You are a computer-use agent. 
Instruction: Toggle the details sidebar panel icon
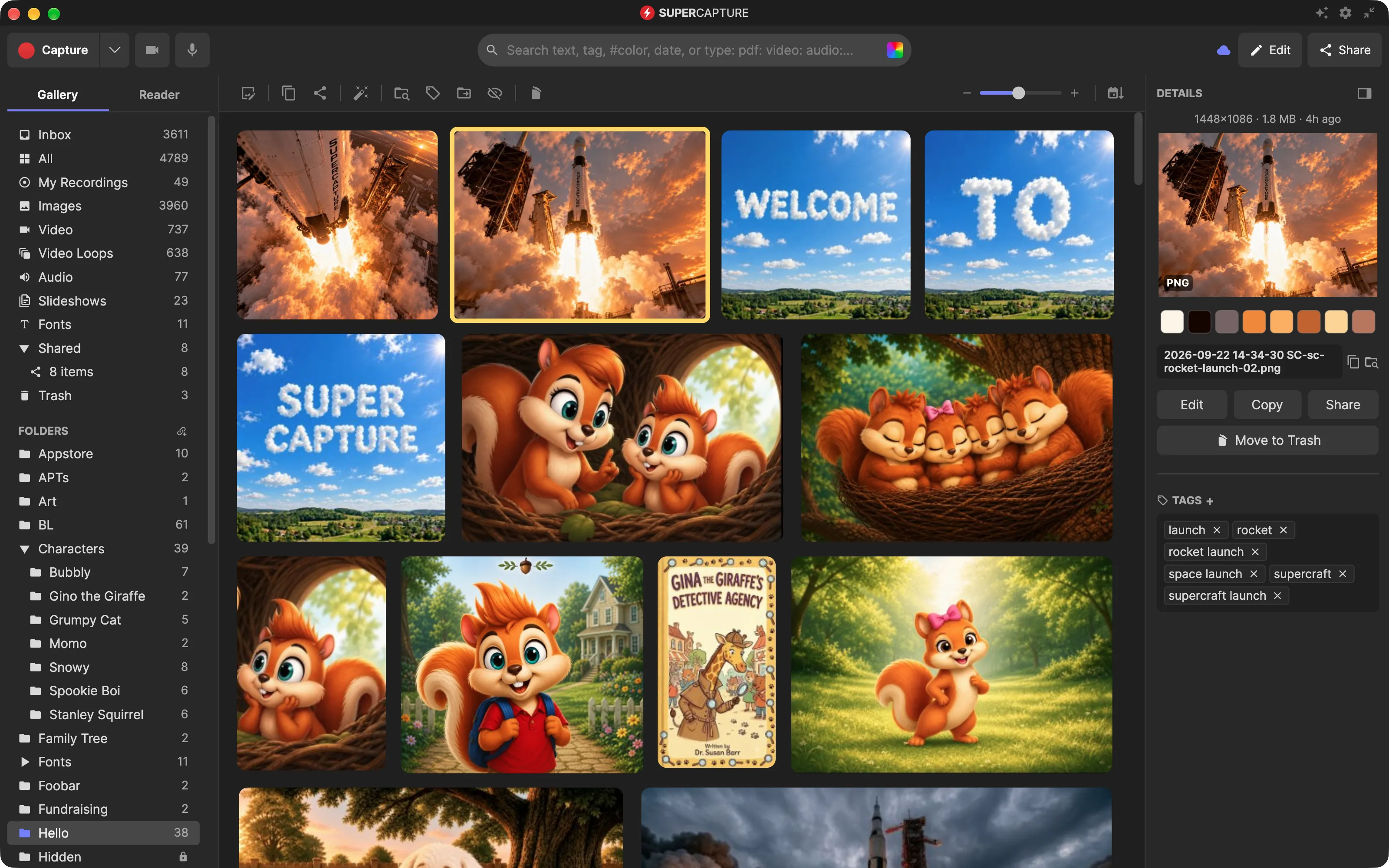[x=1364, y=93]
